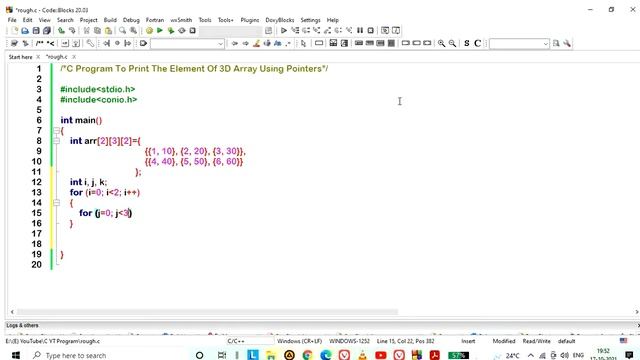Open the Search menu

point(65,20)
